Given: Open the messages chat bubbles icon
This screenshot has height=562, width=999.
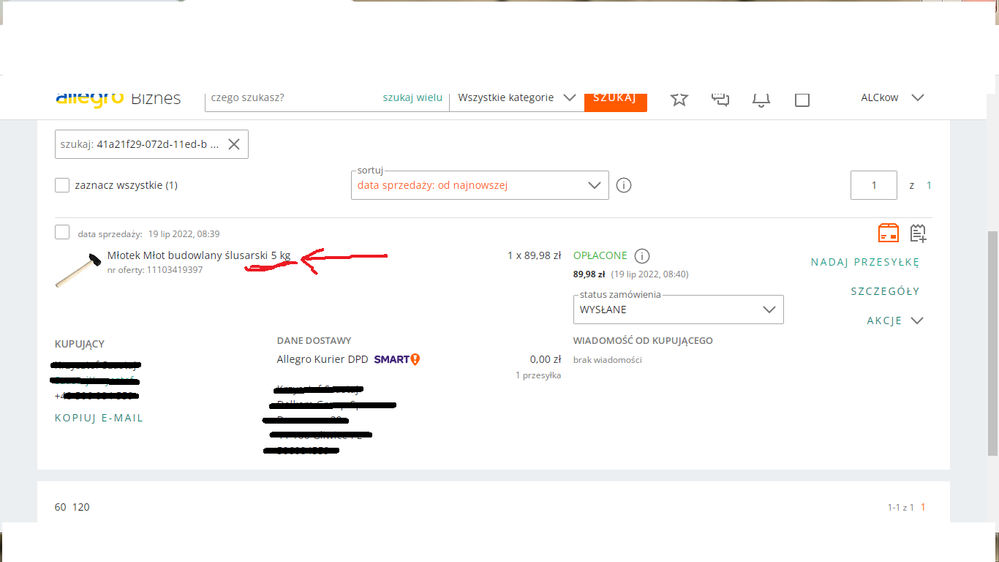Looking at the screenshot, I should [x=720, y=98].
